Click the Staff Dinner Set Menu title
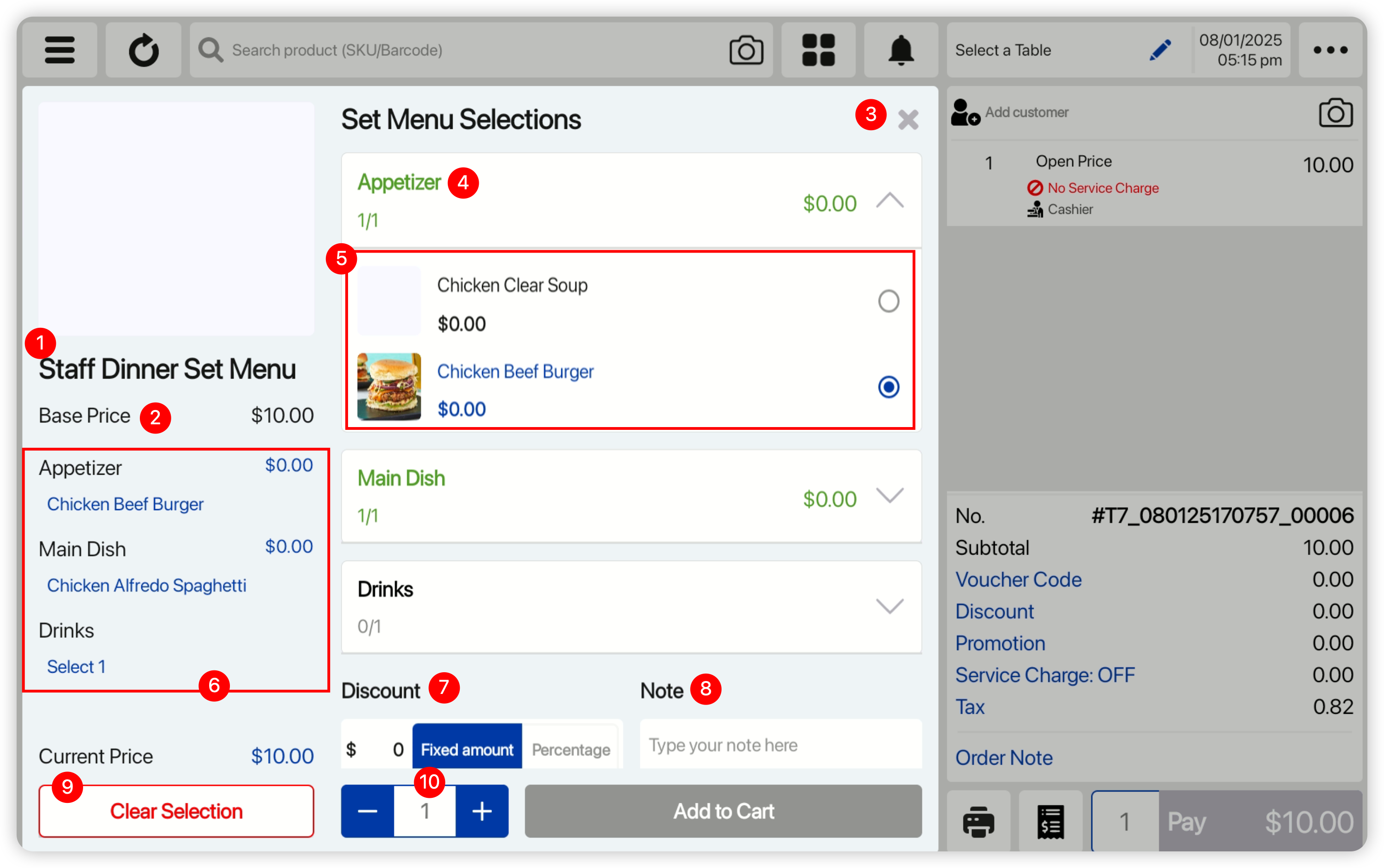 [167, 368]
